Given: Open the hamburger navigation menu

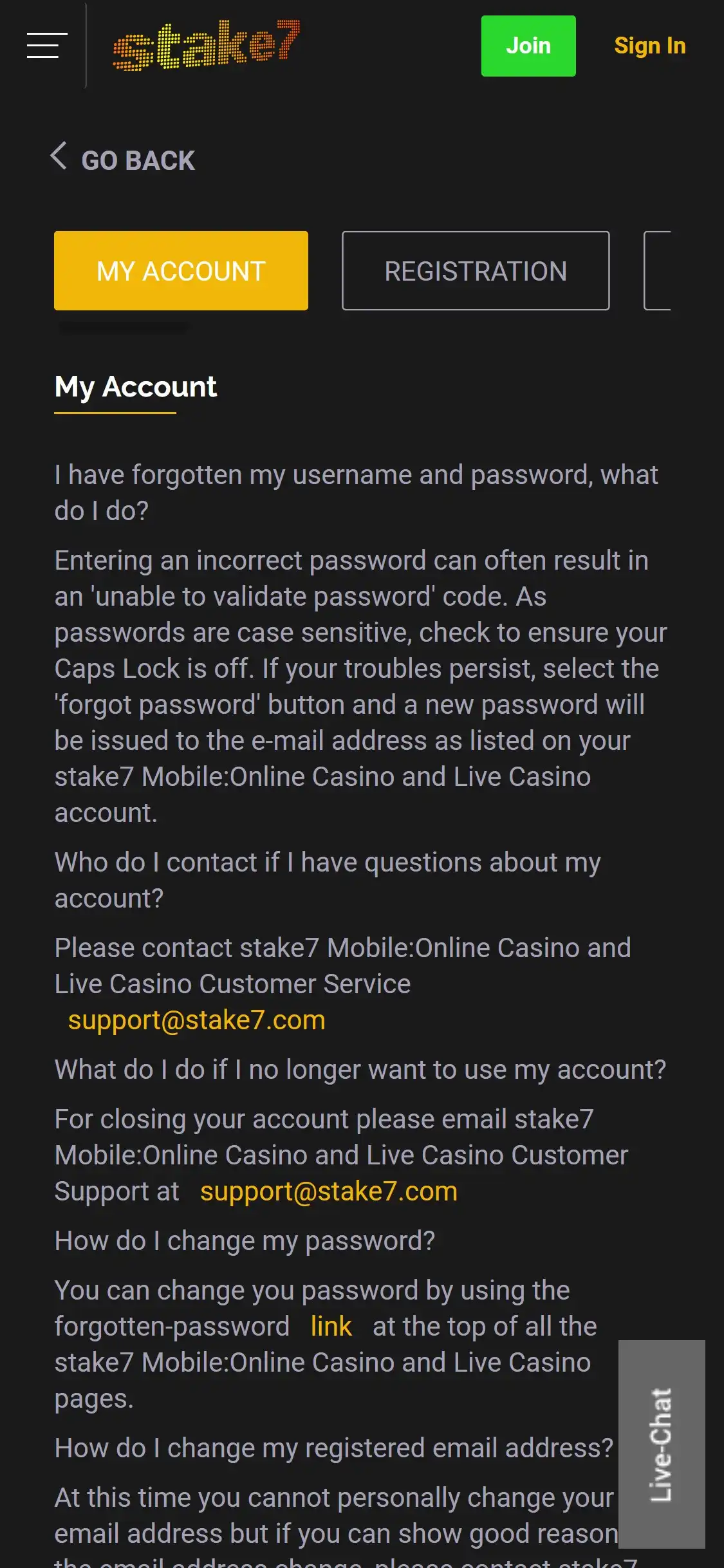Looking at the screenshot, I should point(47,45).
